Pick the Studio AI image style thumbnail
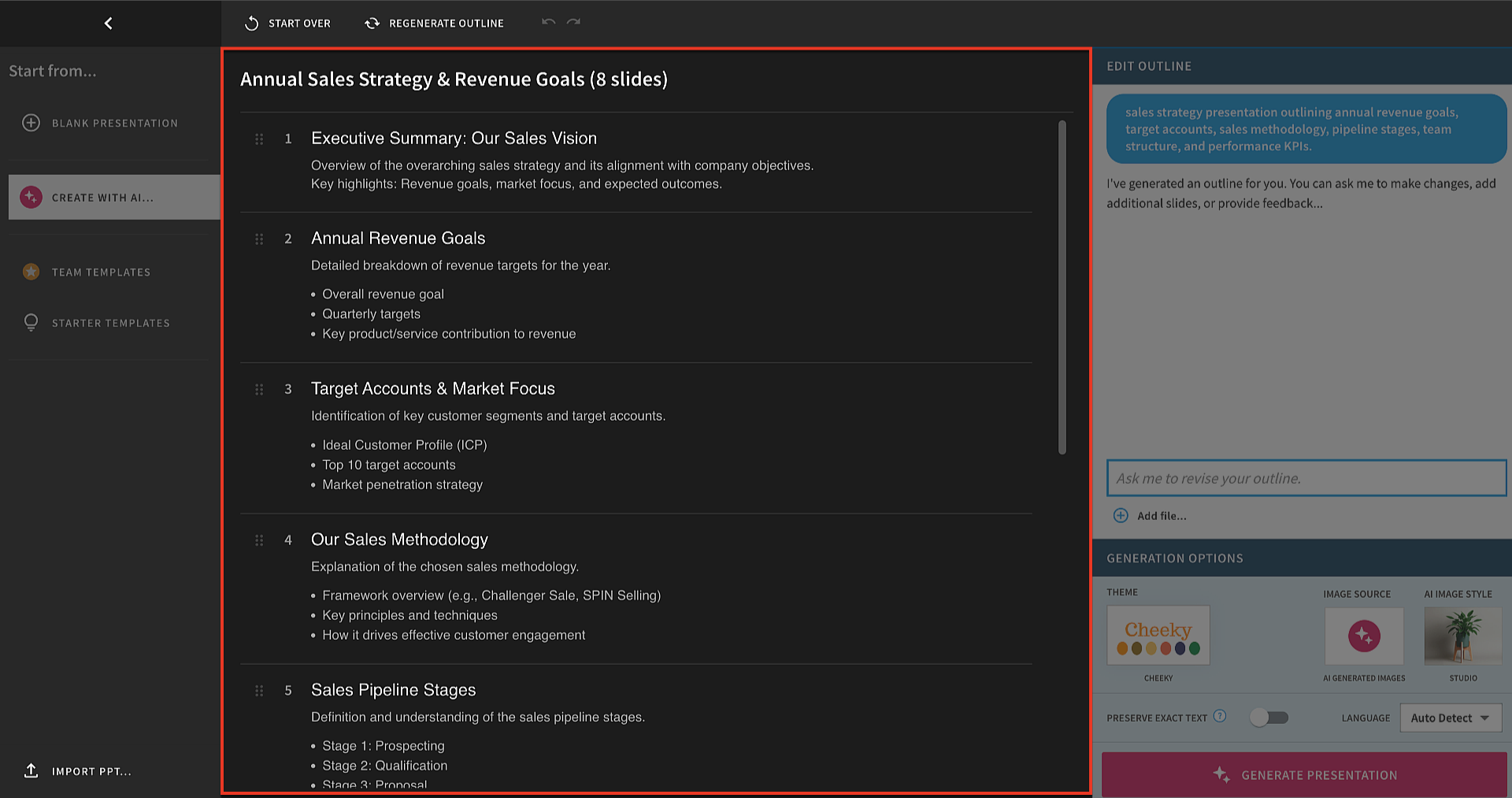 click(1463, 636)
